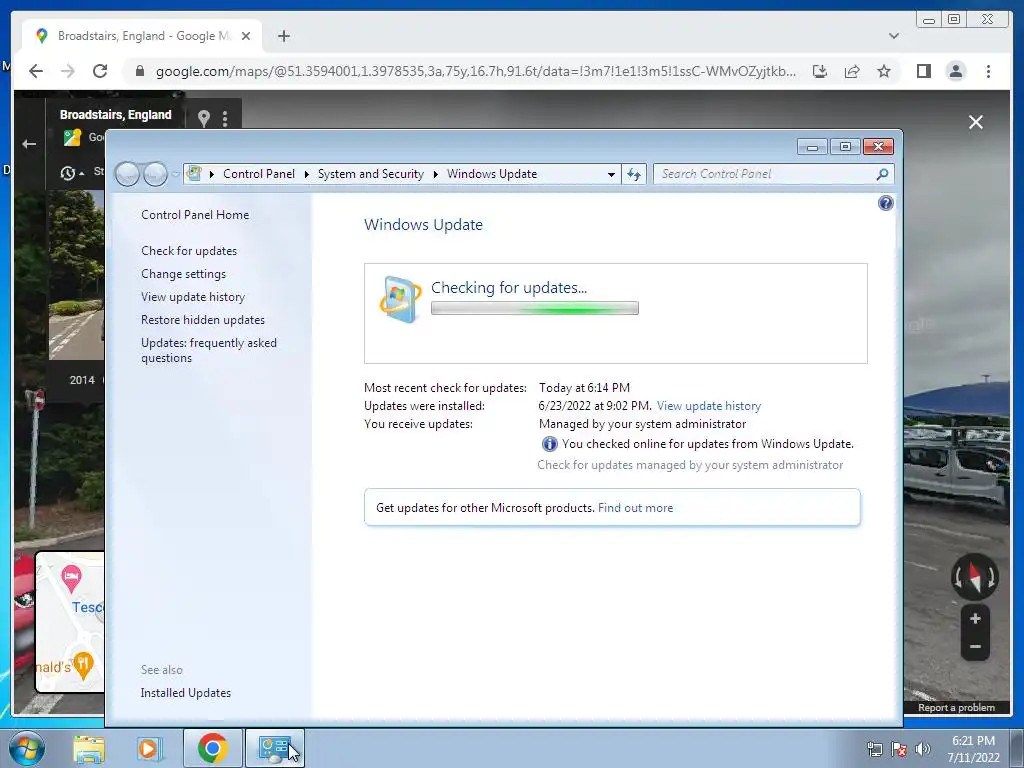1024x768 pixels.
Task: Click Chrome back arrow
Action: tap(36, 71)
